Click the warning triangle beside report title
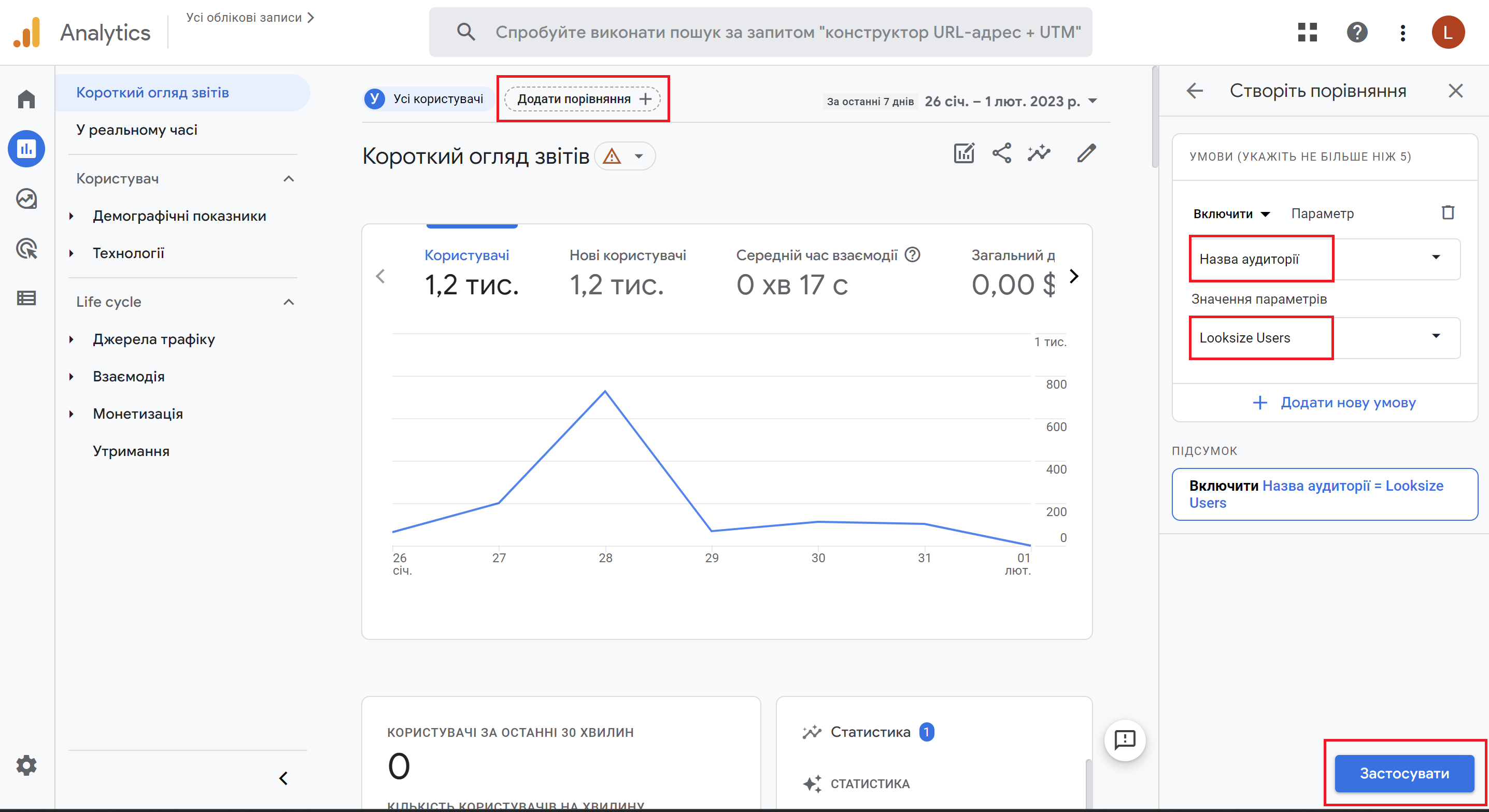The height and width of the screenshot is (812, 1489). [612, 156]
